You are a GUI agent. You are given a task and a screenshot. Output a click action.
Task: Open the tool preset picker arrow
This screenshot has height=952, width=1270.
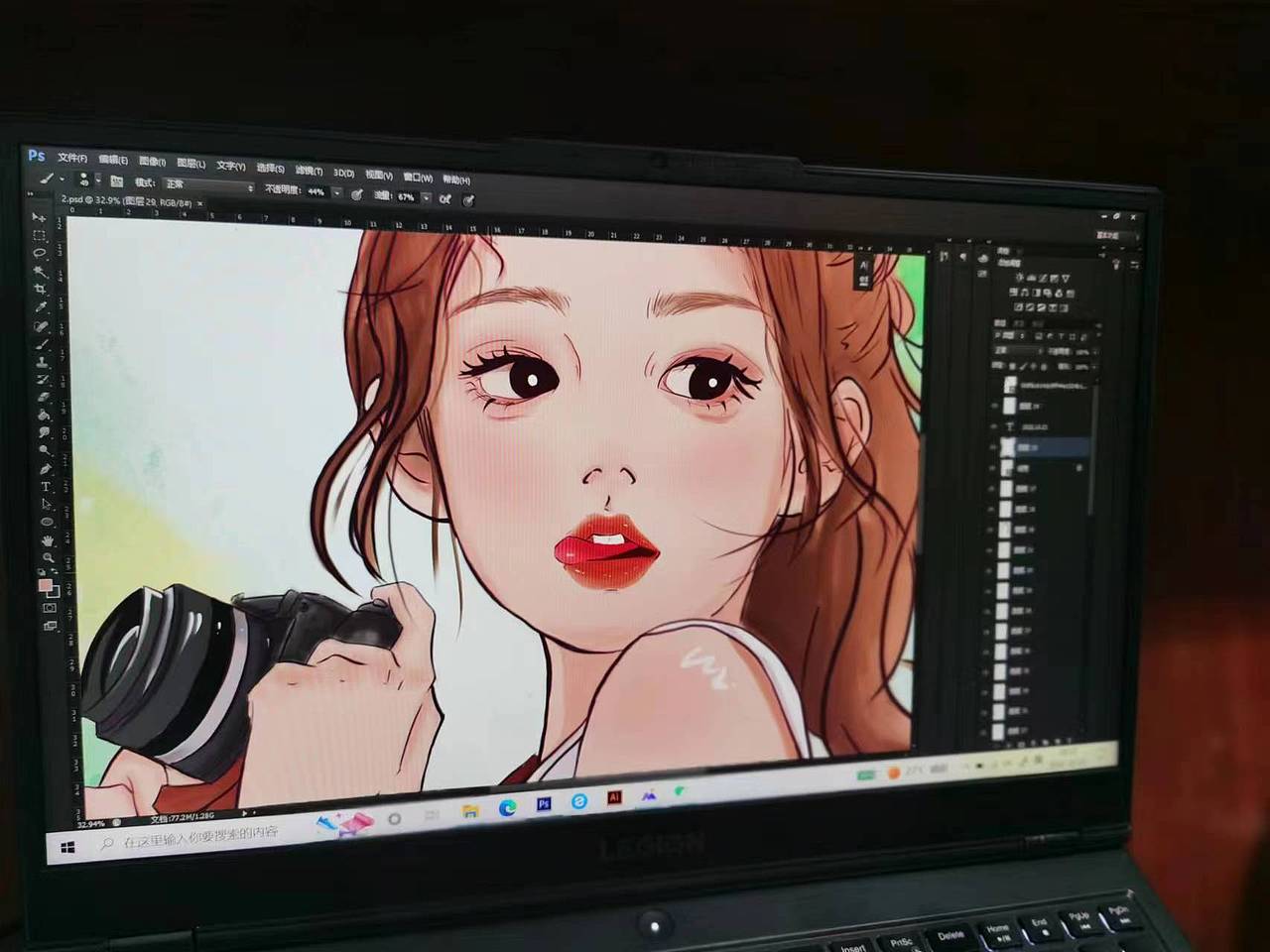[62, 178]
